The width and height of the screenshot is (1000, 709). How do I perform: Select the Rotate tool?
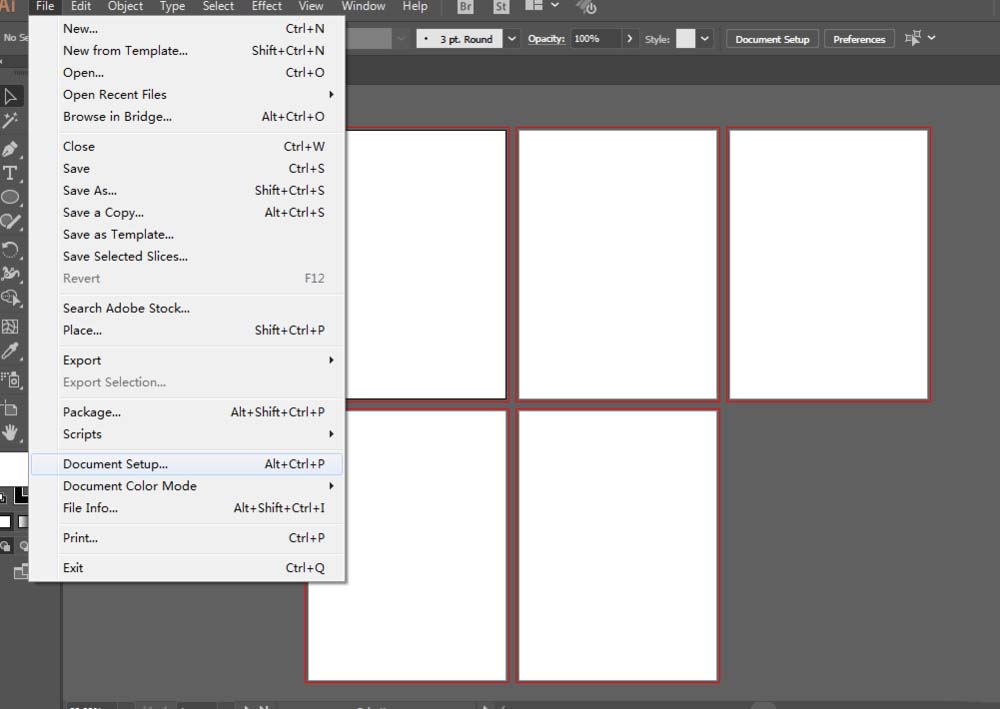pyautogui.click(x=11, y=248)
